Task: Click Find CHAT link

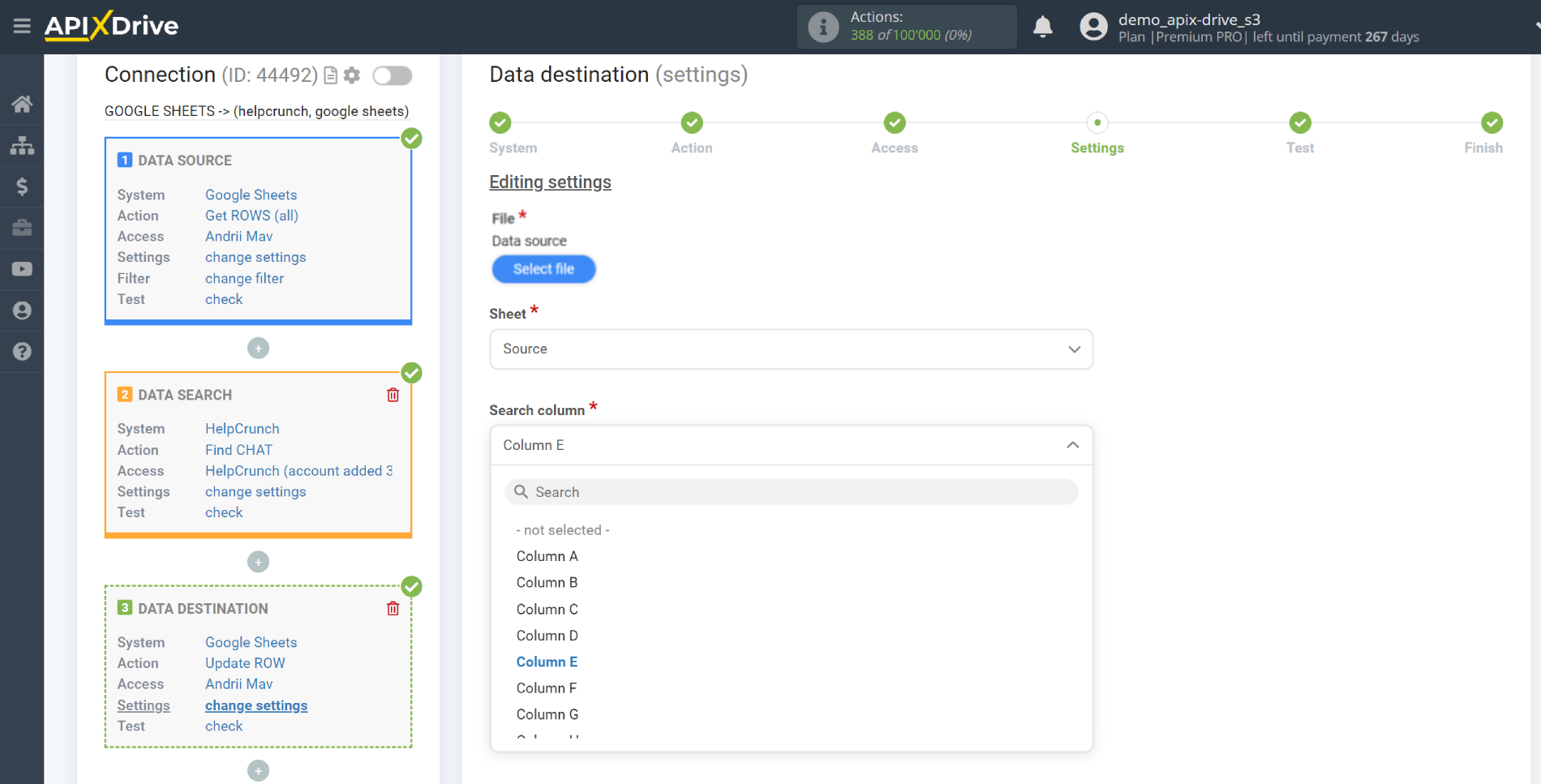Action: click(238, 450)
